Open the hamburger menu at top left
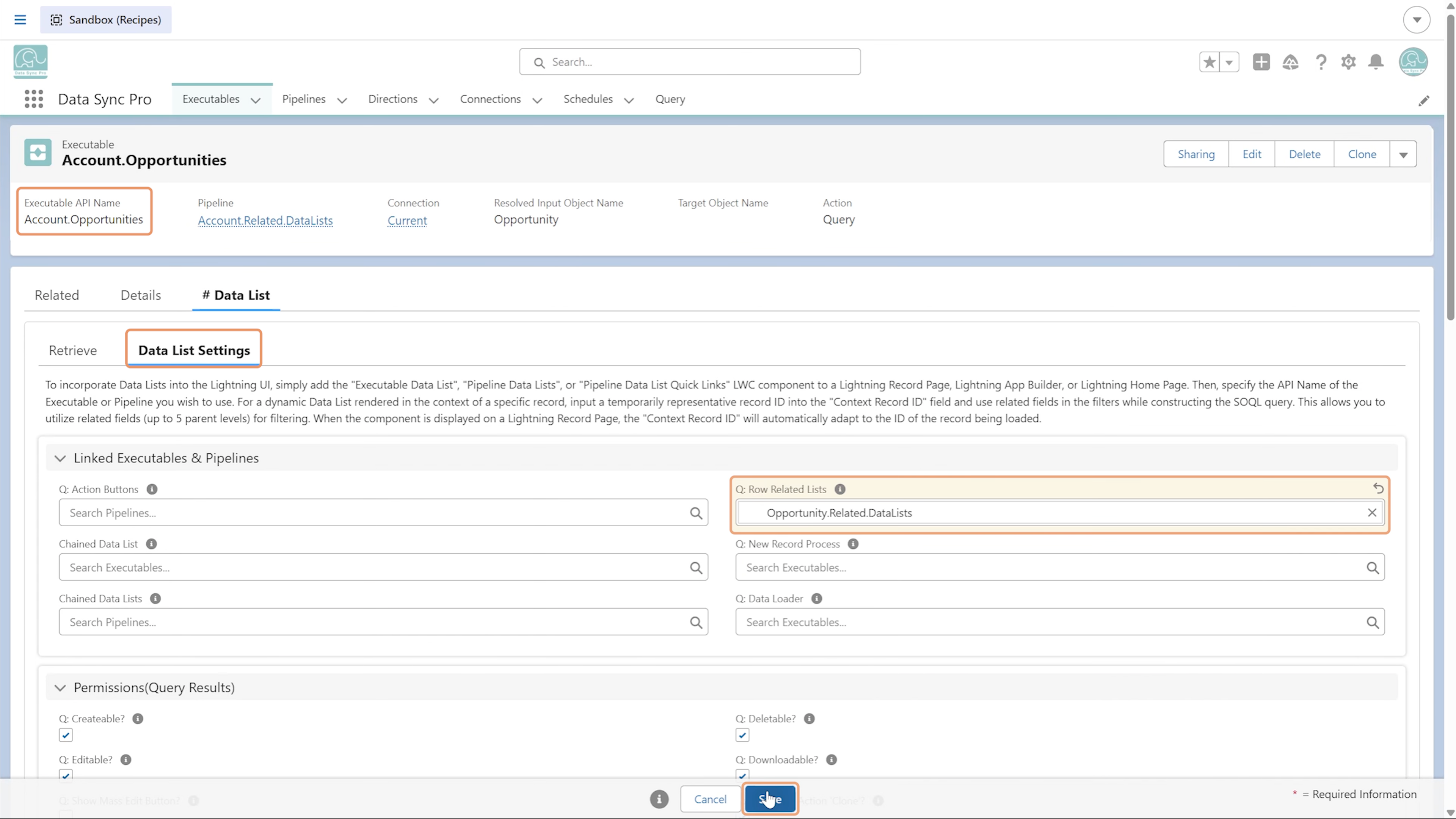 (x=20, y=20)
